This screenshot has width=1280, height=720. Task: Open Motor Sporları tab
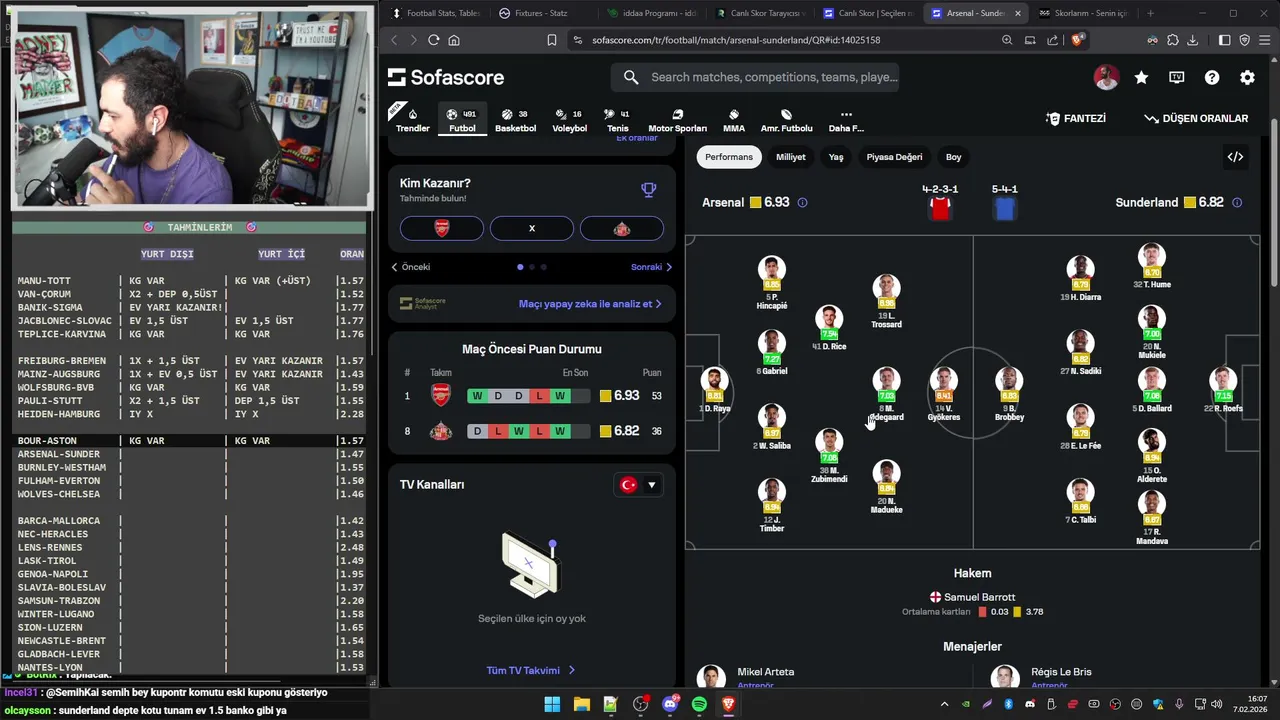(677, 120)
